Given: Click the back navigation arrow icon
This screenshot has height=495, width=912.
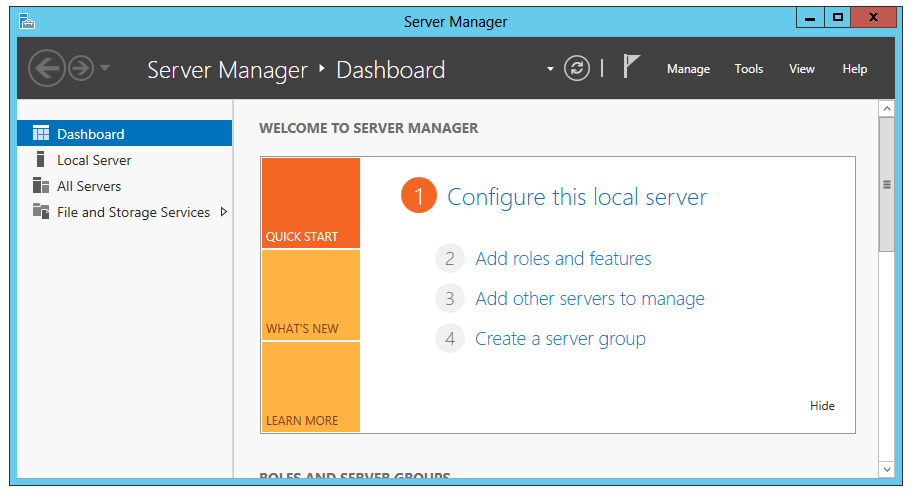Looking at the screenshot, I should point(46,68).
